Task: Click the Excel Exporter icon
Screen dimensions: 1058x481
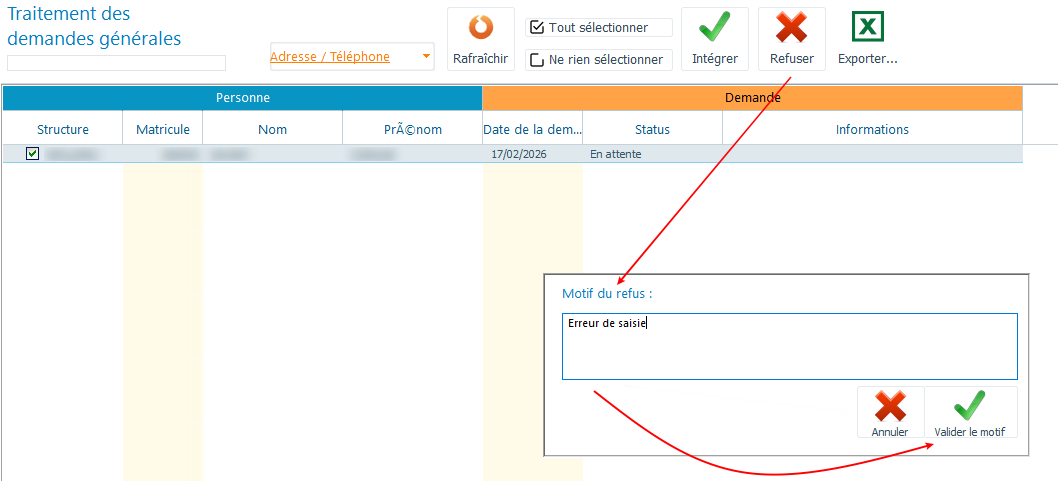Action: point(867,27)
